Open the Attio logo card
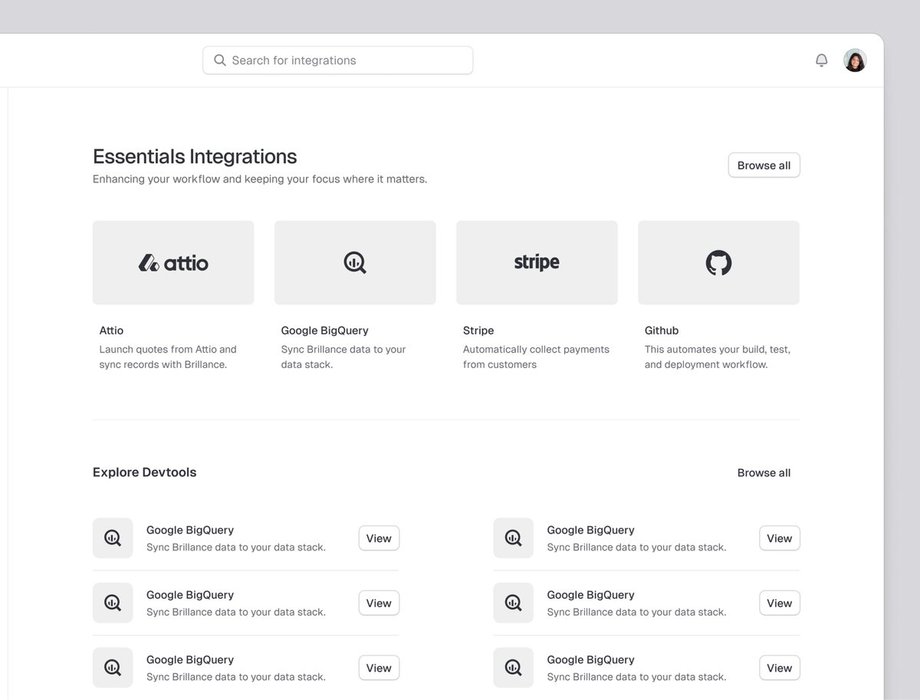Image resolution: width=920 pixels, height=700 pixels. pyautogui.click(x=173, y=263)
